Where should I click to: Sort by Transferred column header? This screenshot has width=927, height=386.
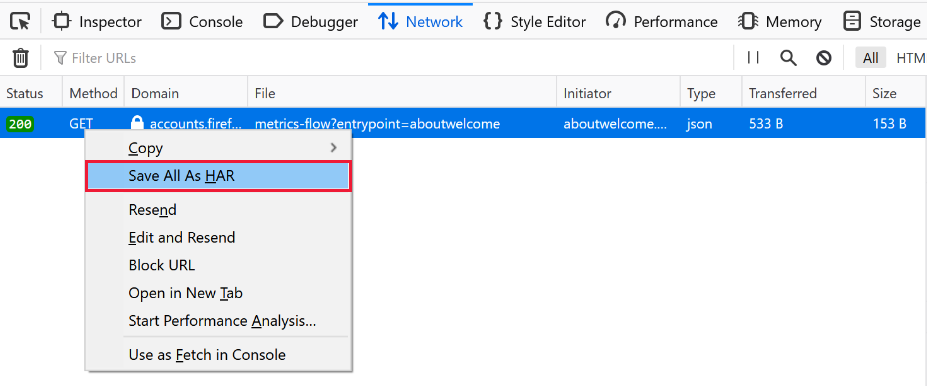point(803,93)
